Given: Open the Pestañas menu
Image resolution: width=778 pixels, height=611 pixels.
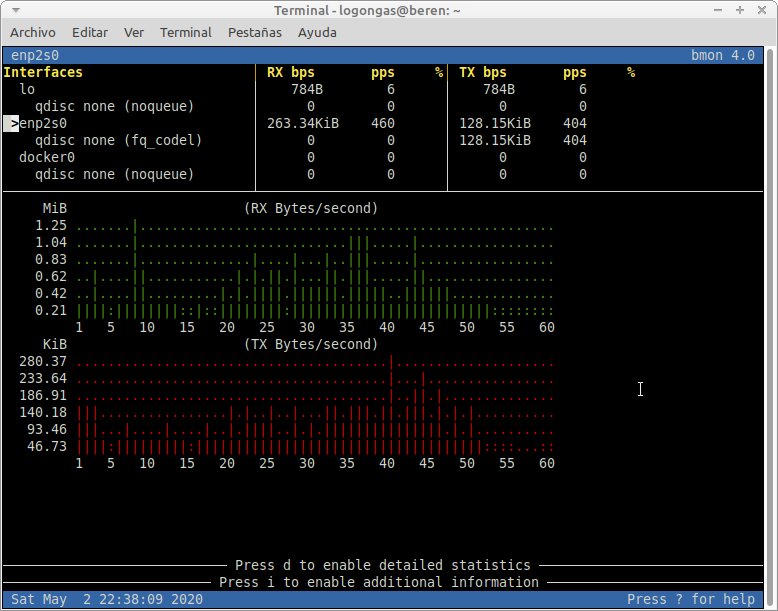Looking at the screenshot, I should point(255,32).
